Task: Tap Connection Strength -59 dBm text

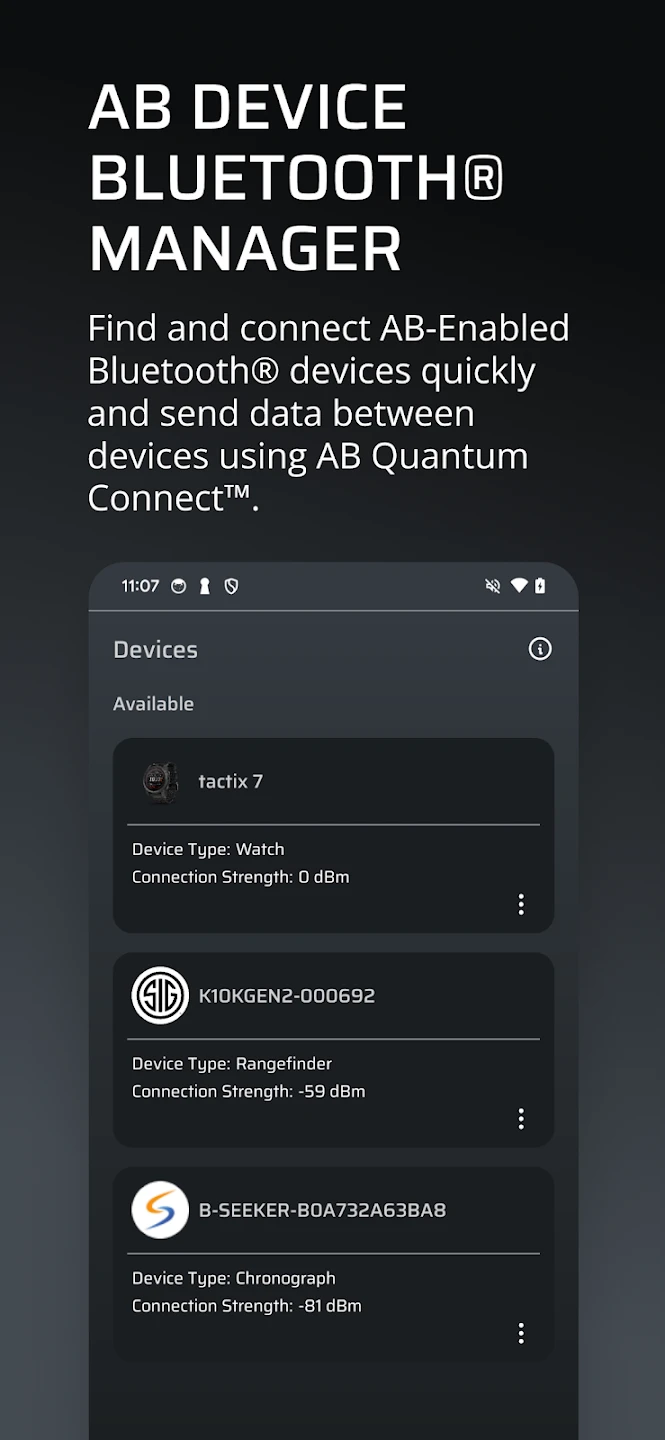Action: (249, 1091)
